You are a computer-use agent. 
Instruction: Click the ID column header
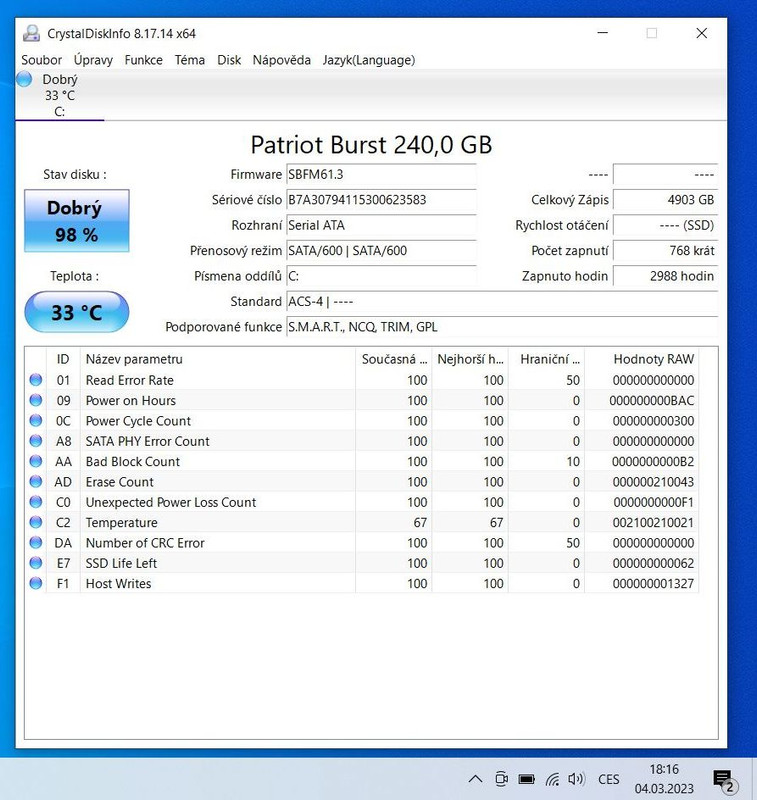click(63, 359)
